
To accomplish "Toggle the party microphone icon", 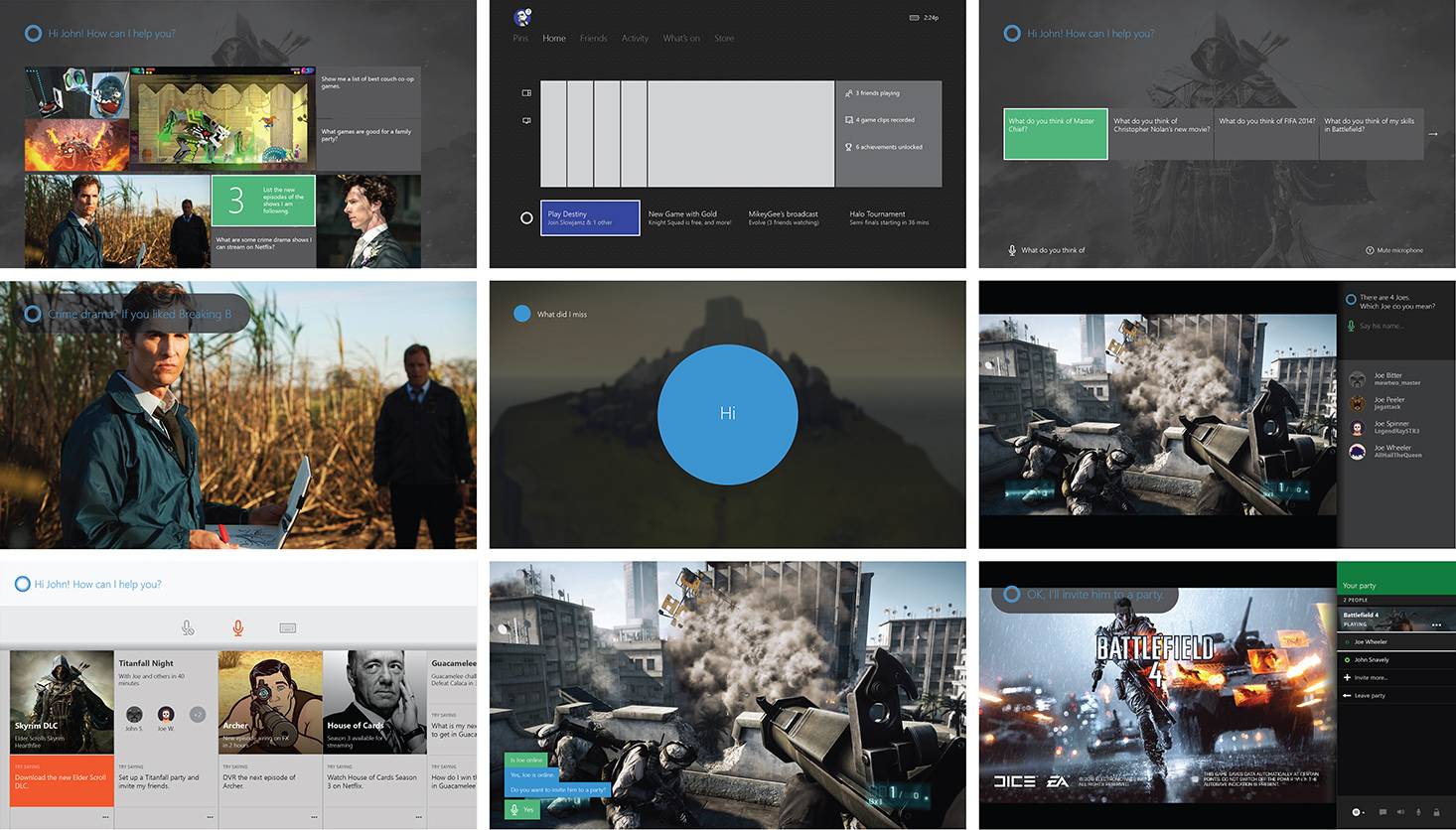I will (x=1418, y=812).
